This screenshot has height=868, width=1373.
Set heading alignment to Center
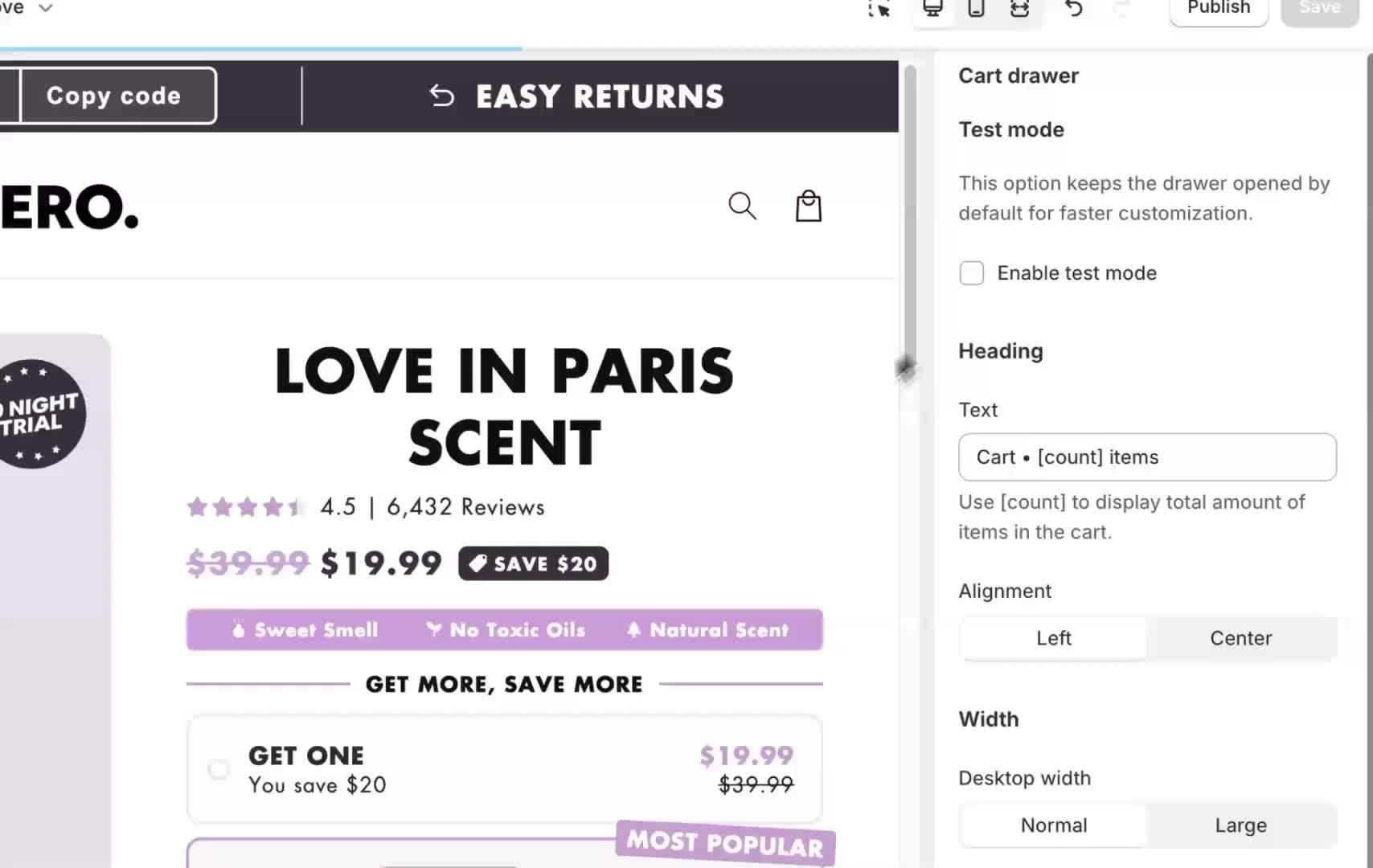1240,637
